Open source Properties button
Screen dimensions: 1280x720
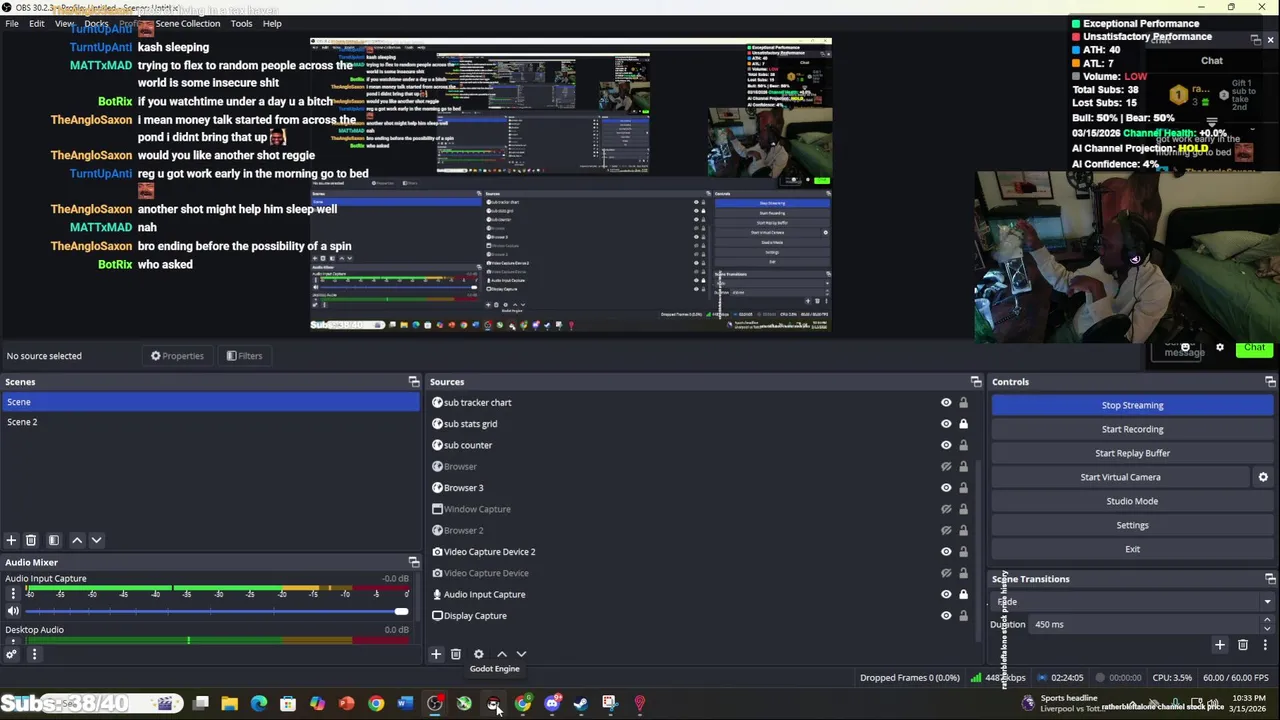pos(177,356)
